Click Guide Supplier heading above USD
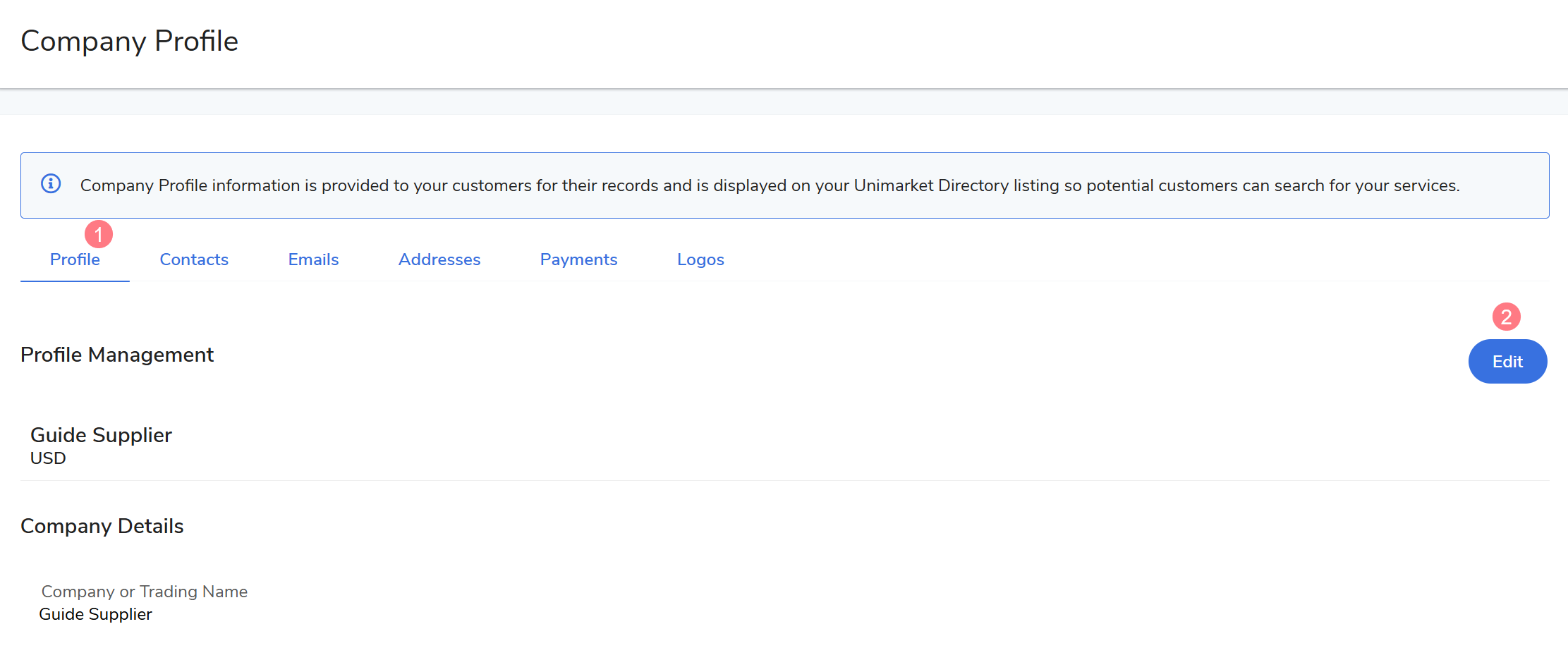Viewport: 1568px width, 648px height. click(101, 435)
